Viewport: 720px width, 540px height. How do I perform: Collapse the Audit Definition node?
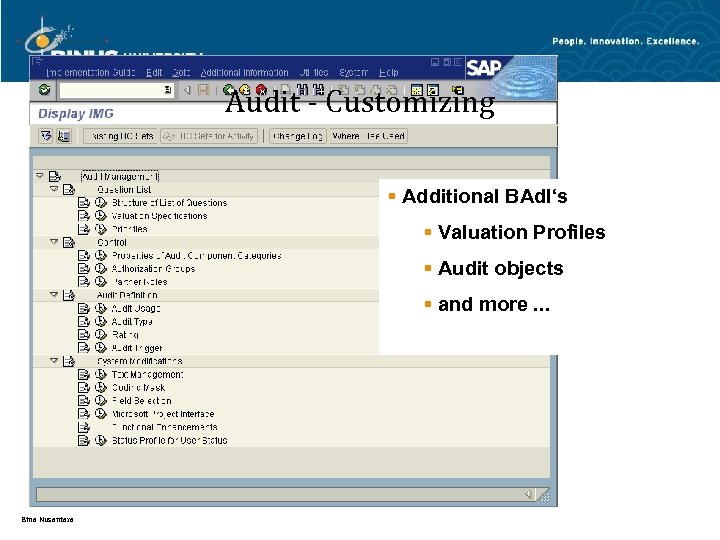(x=54, y=294)
